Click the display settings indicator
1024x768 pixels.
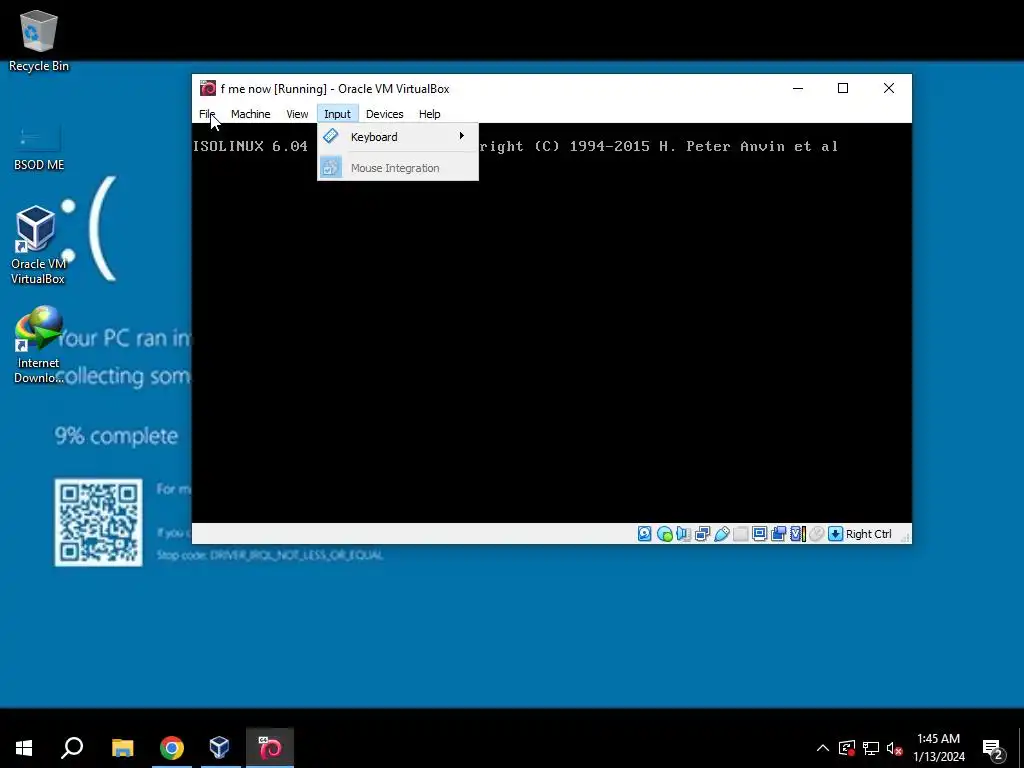[760, 534]
